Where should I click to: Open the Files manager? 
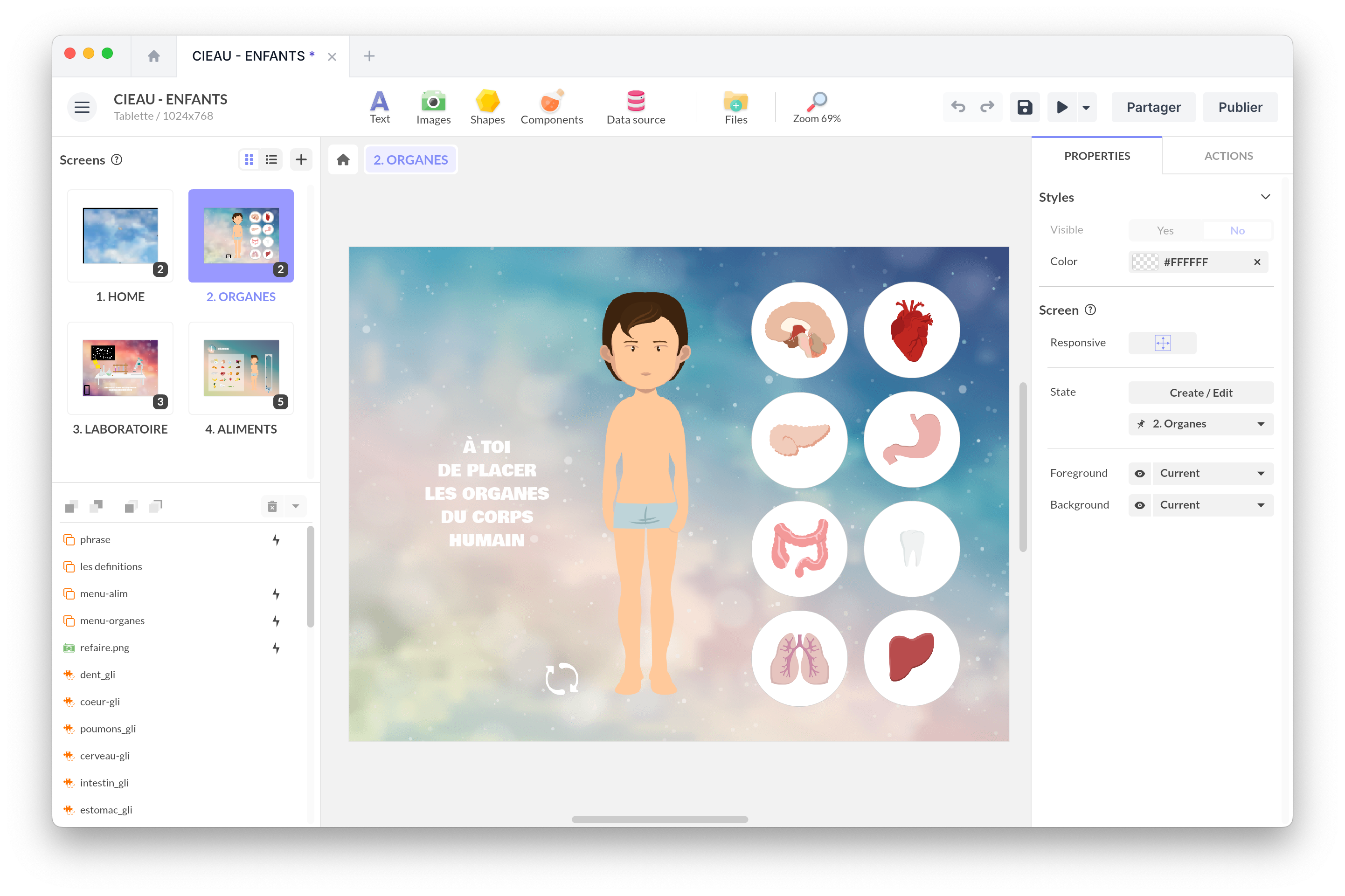pos(735,106)
